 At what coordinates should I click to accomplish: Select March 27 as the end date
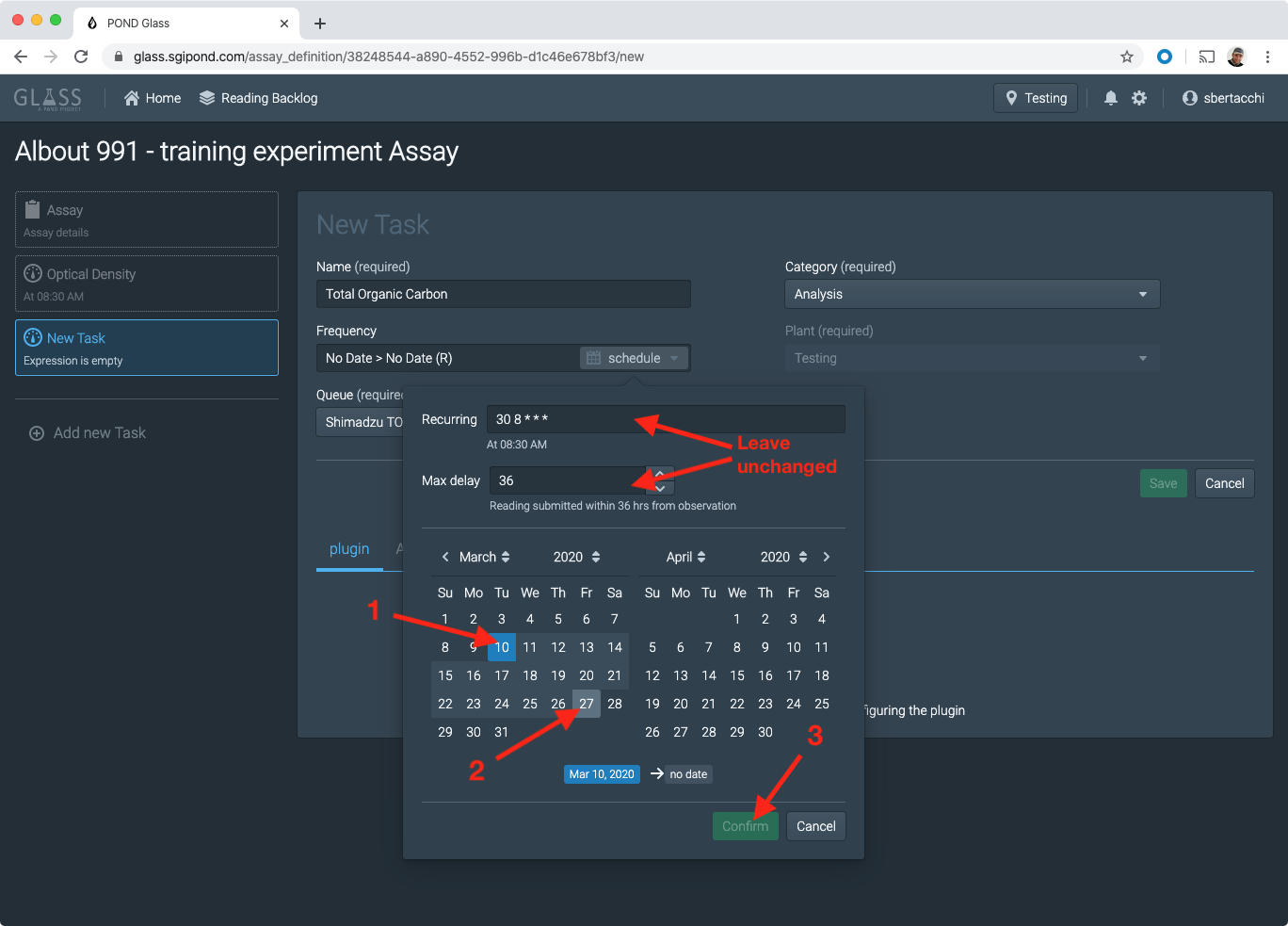point(586,703)
